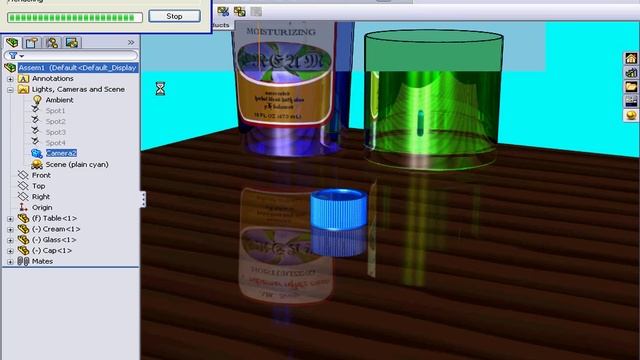Switch to the ConfigurationManager tab

[52, 42]
